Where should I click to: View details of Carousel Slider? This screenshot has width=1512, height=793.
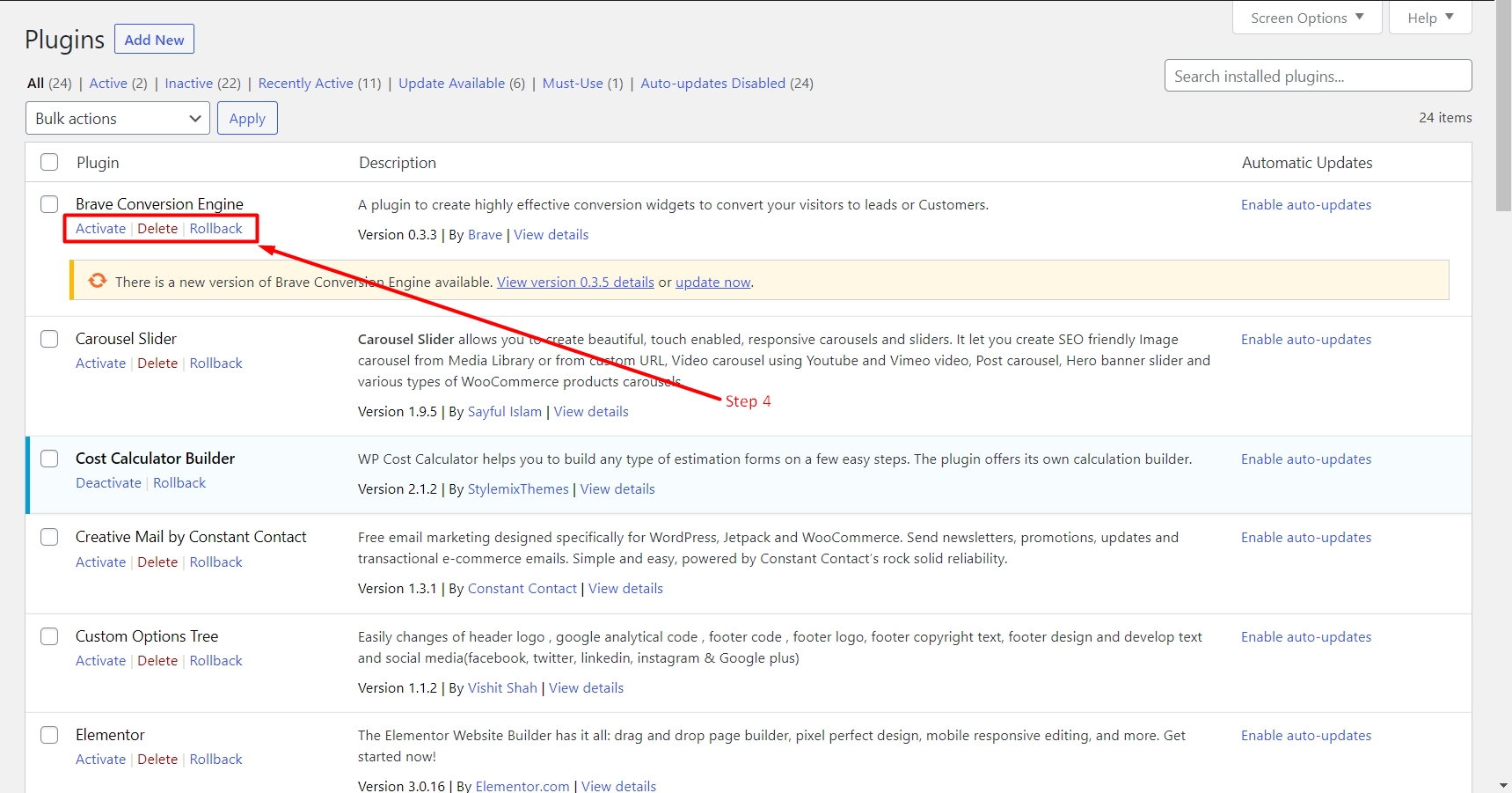591,411
